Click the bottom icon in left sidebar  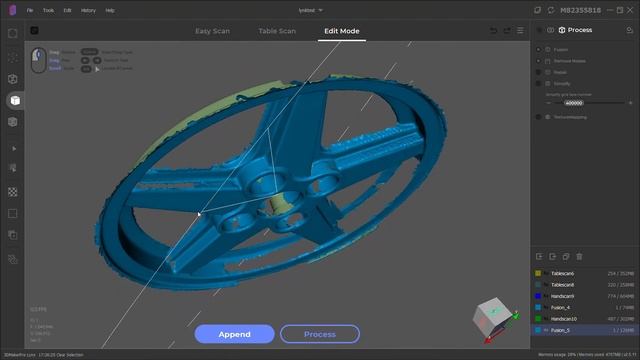coord(13,259)
